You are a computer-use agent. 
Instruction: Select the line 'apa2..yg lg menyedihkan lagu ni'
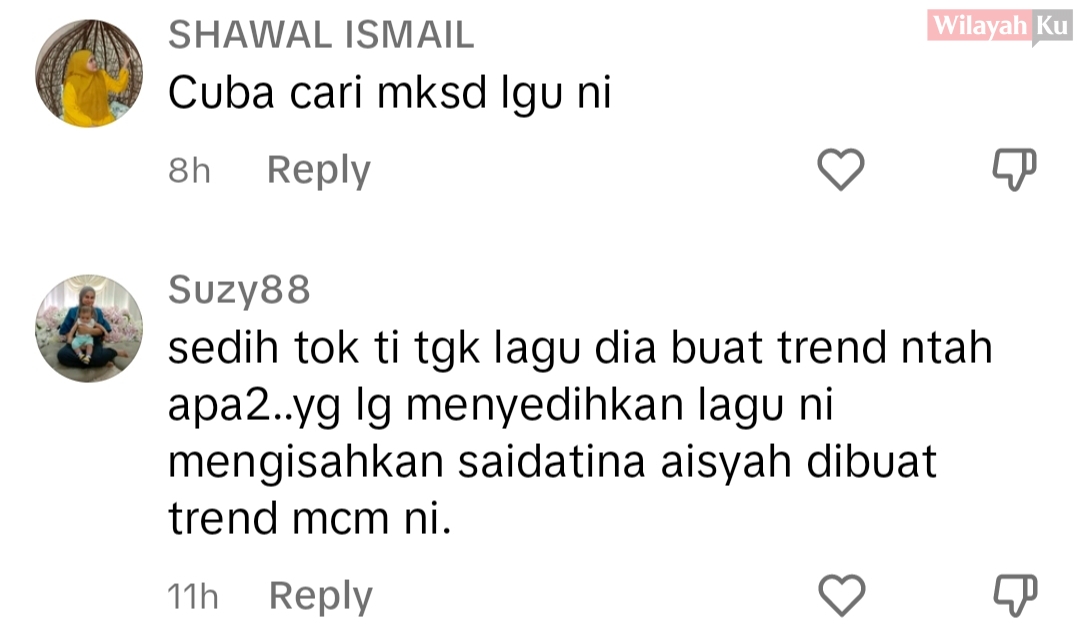point(501,406)
